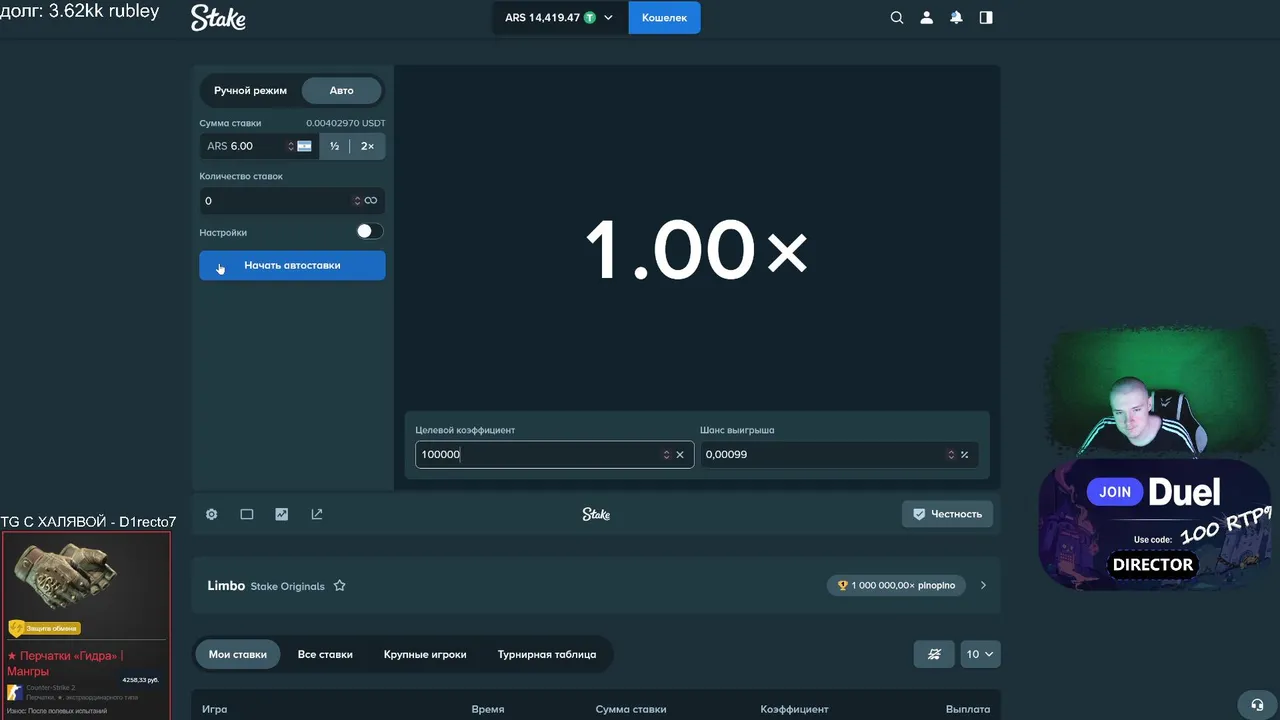Click the Шанс выигрыша input field
1280x720 pixels.
[838, 454]
